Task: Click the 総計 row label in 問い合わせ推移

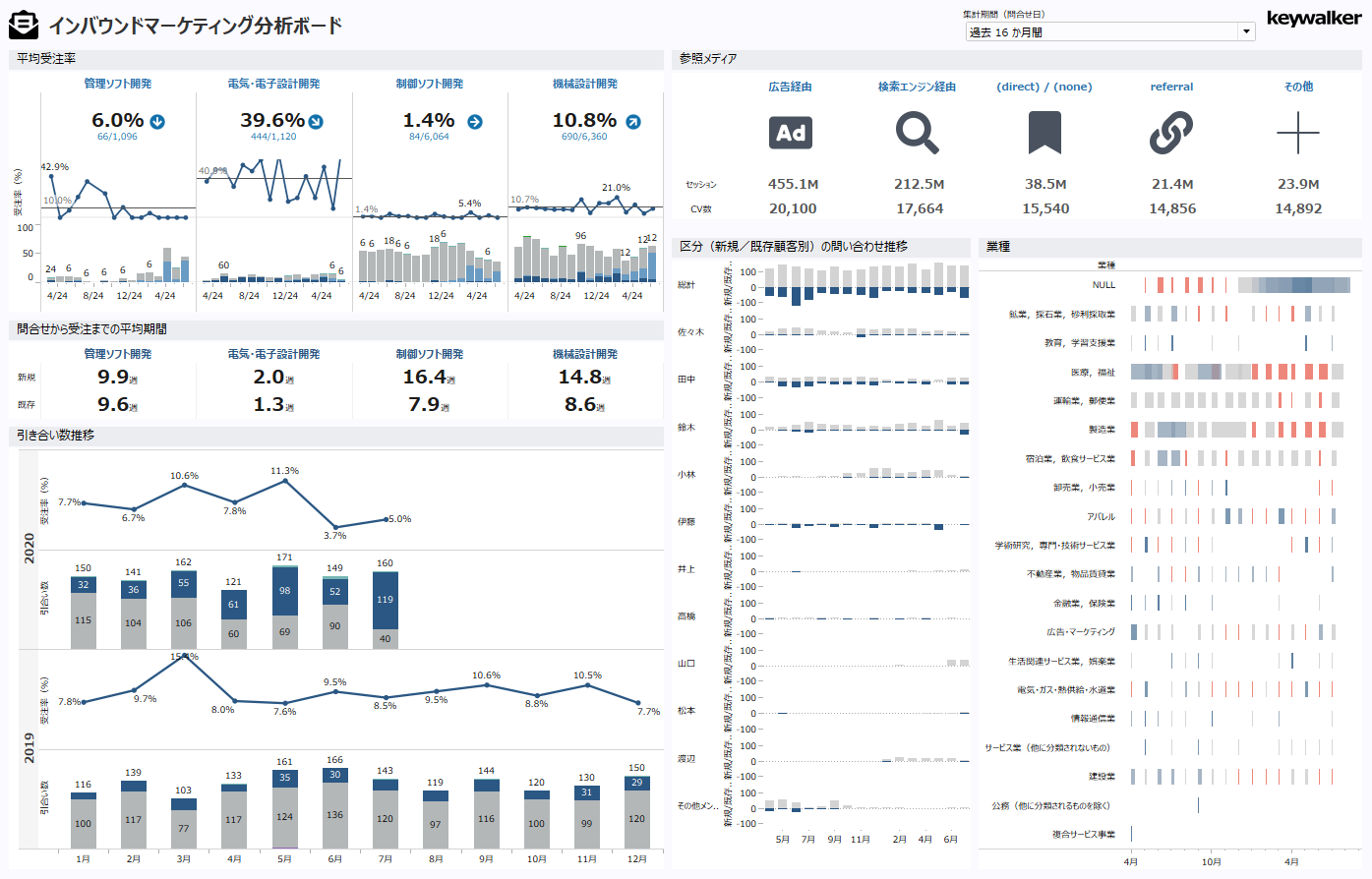Action: point(686,285)
